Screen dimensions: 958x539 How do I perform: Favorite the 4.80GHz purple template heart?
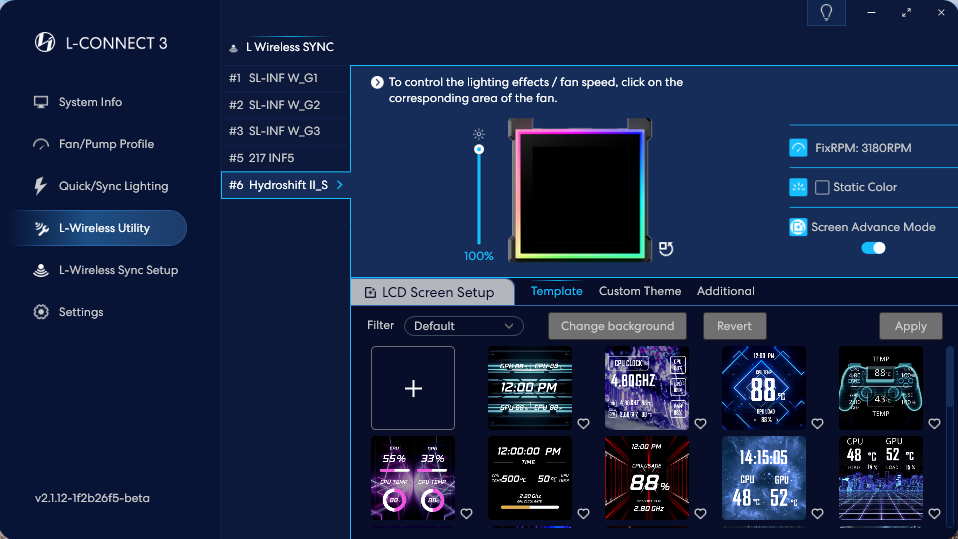(x=700, y=423)
